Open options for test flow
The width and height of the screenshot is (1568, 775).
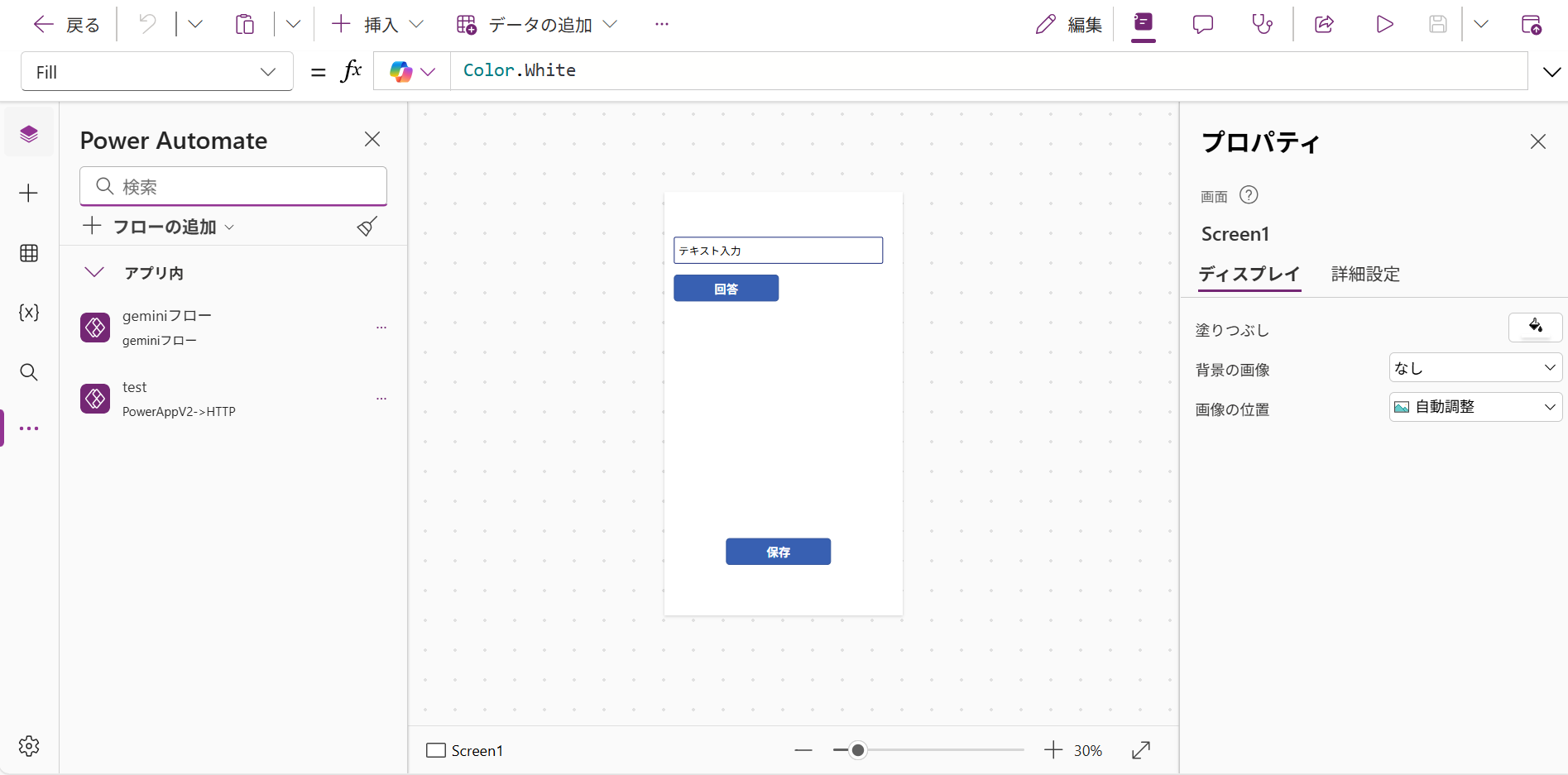[x=381, y=399]
